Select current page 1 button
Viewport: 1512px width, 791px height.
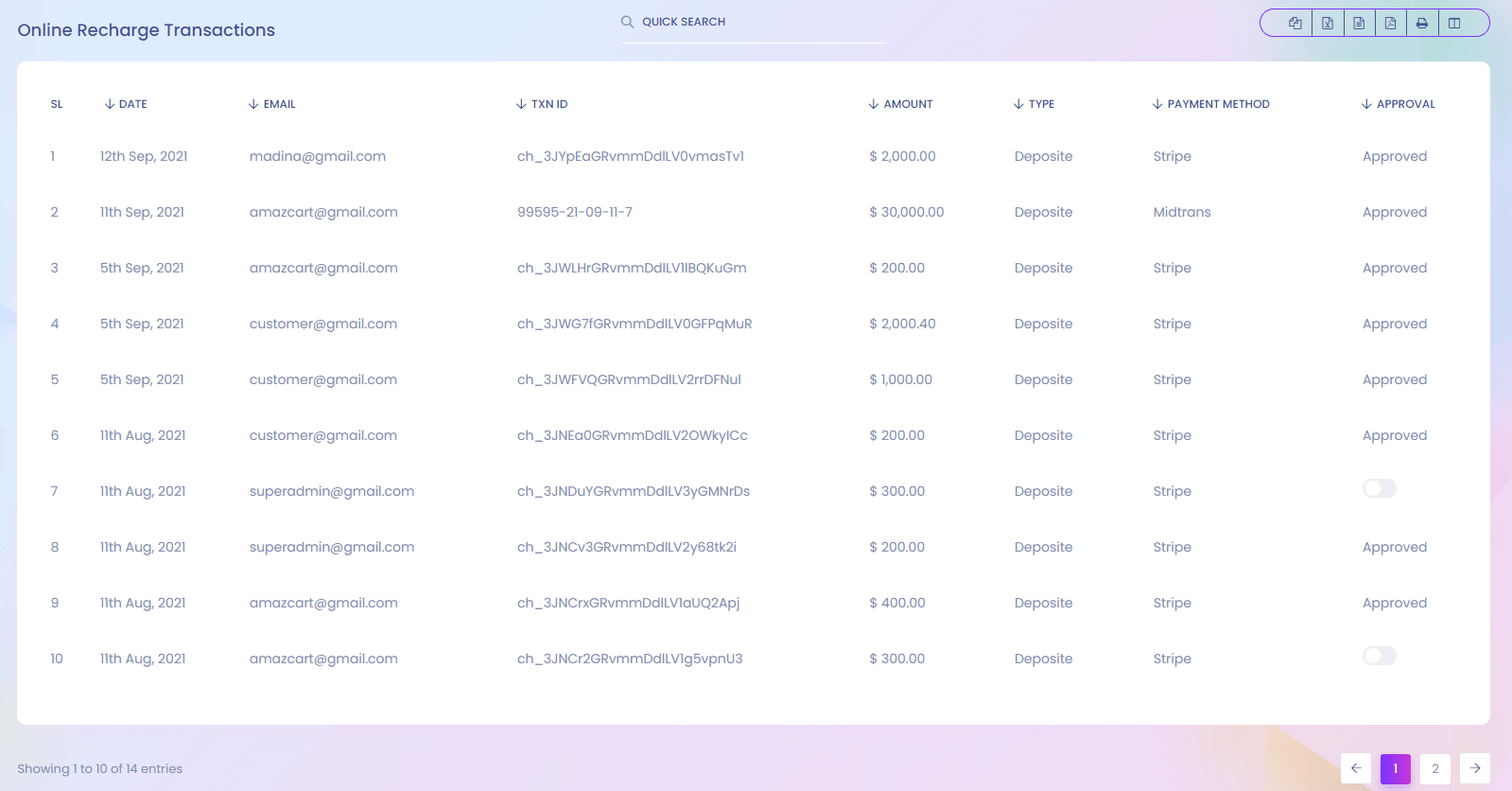pyautogui.click(x=1395, y=768)
